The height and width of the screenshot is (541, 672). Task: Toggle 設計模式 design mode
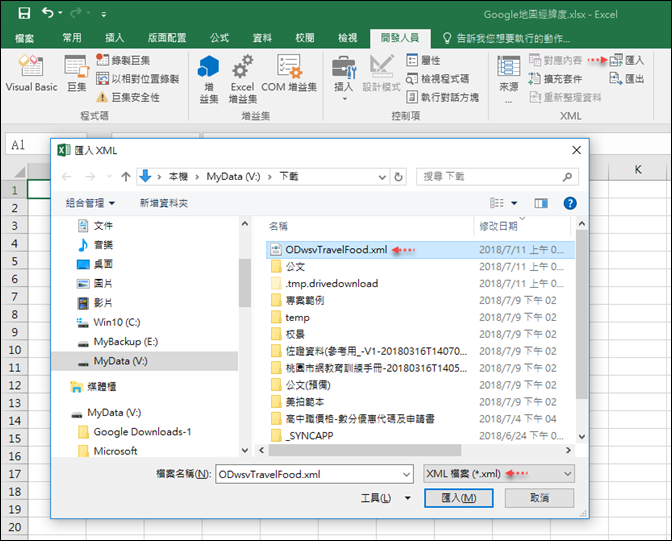(x=381, y=73)
